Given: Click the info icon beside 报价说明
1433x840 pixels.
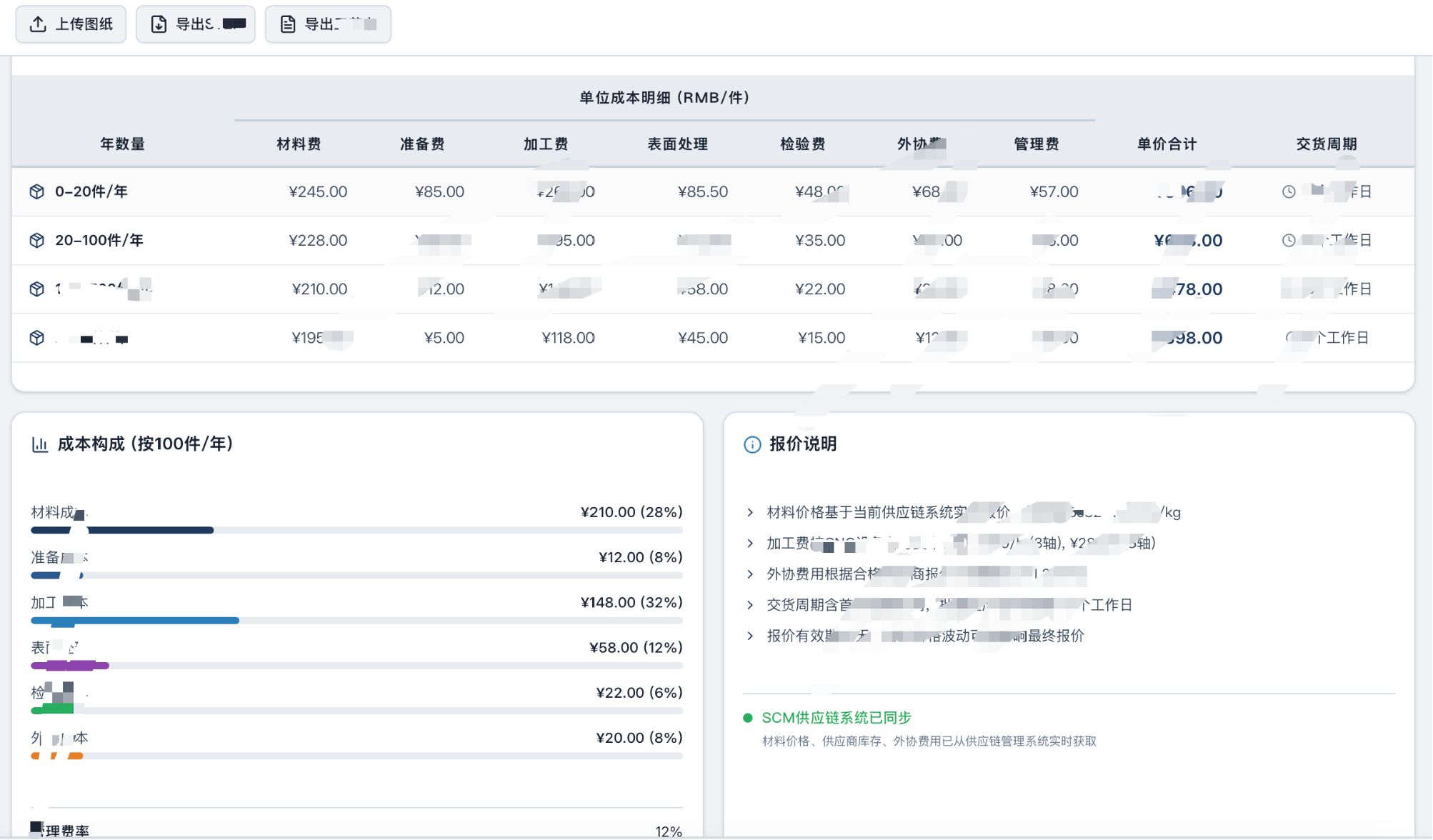Looking at the screenshot, I should pyautogui.click(x=752, y=444).
